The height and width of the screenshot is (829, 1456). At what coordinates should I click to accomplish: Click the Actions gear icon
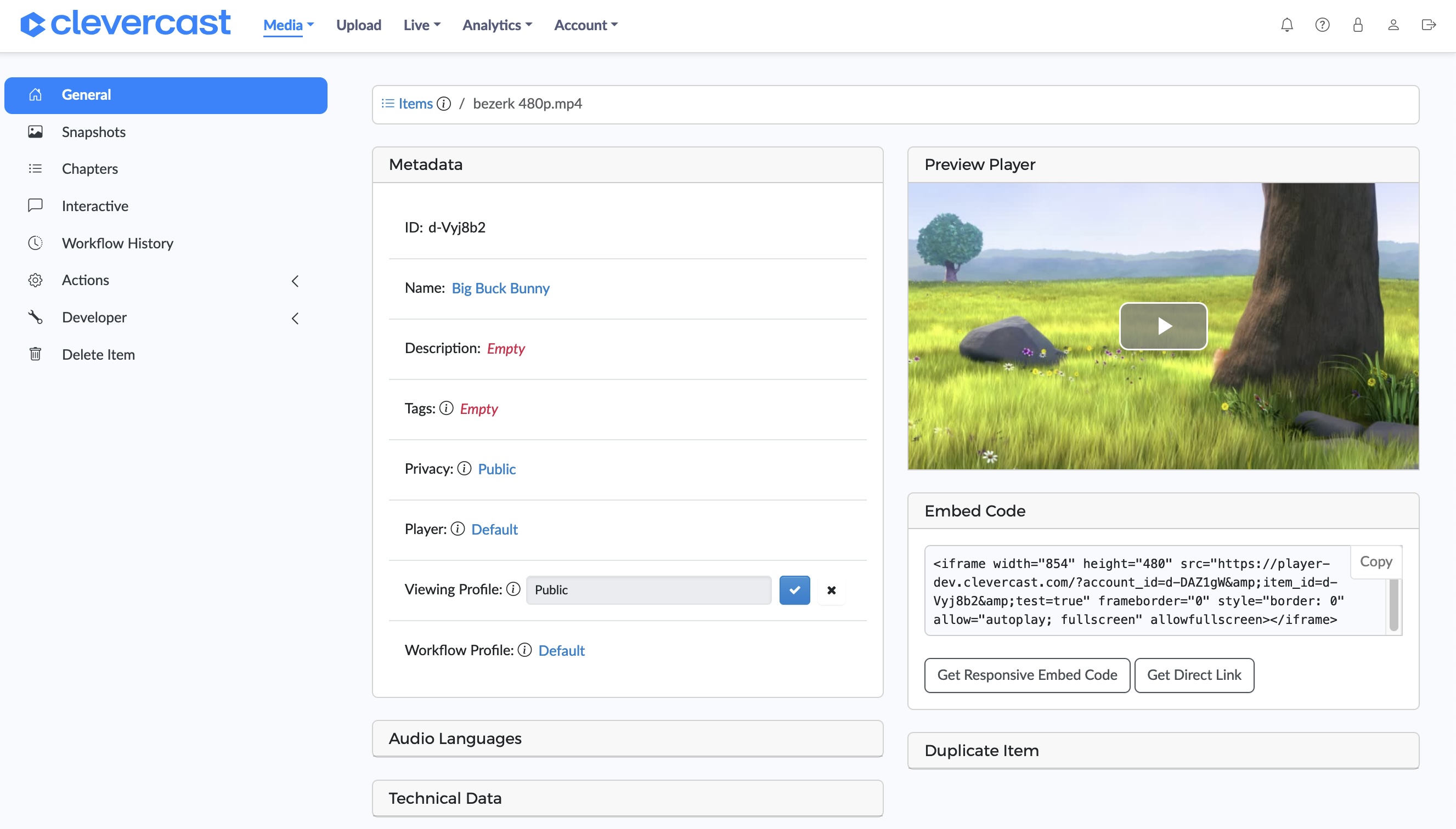coord(35,280)
